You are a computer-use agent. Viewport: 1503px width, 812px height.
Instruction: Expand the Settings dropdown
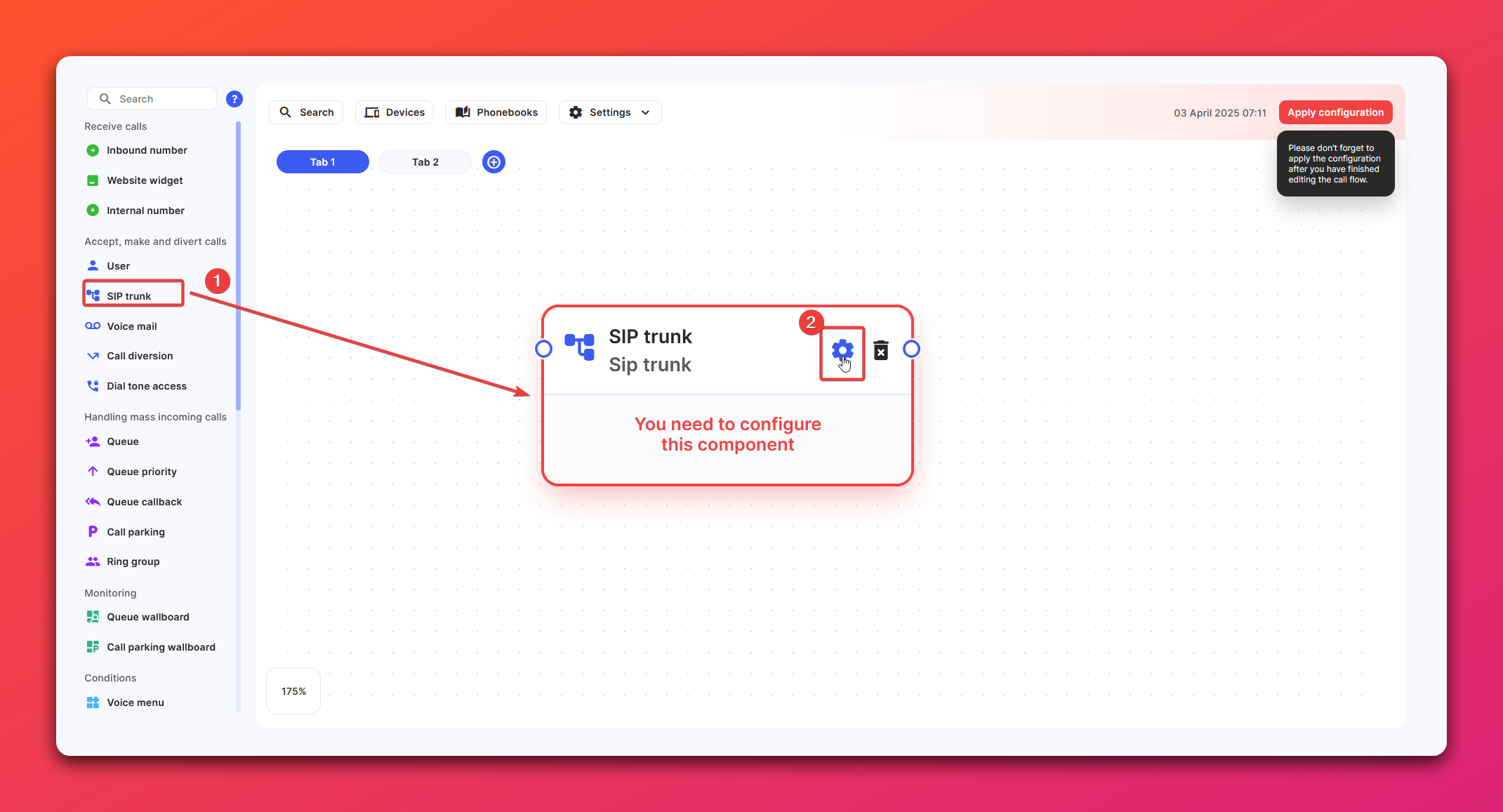(609, 112)
